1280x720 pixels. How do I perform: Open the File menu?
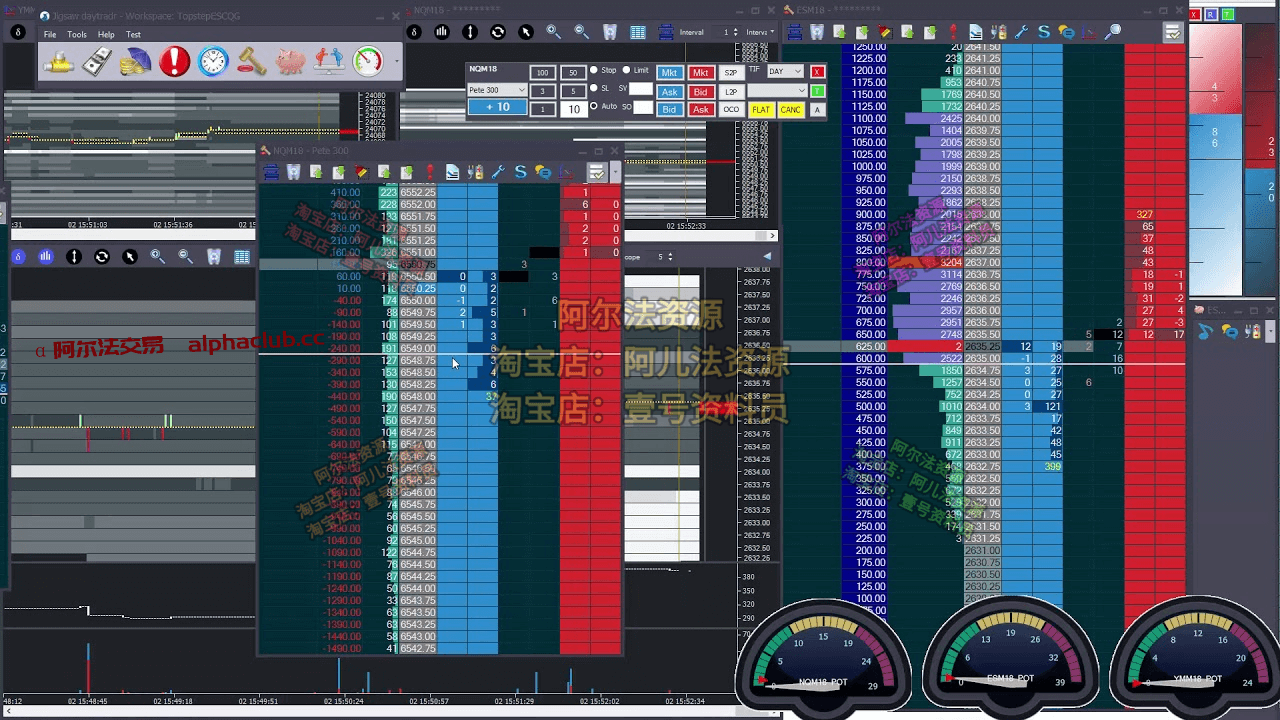click(50, 35)
